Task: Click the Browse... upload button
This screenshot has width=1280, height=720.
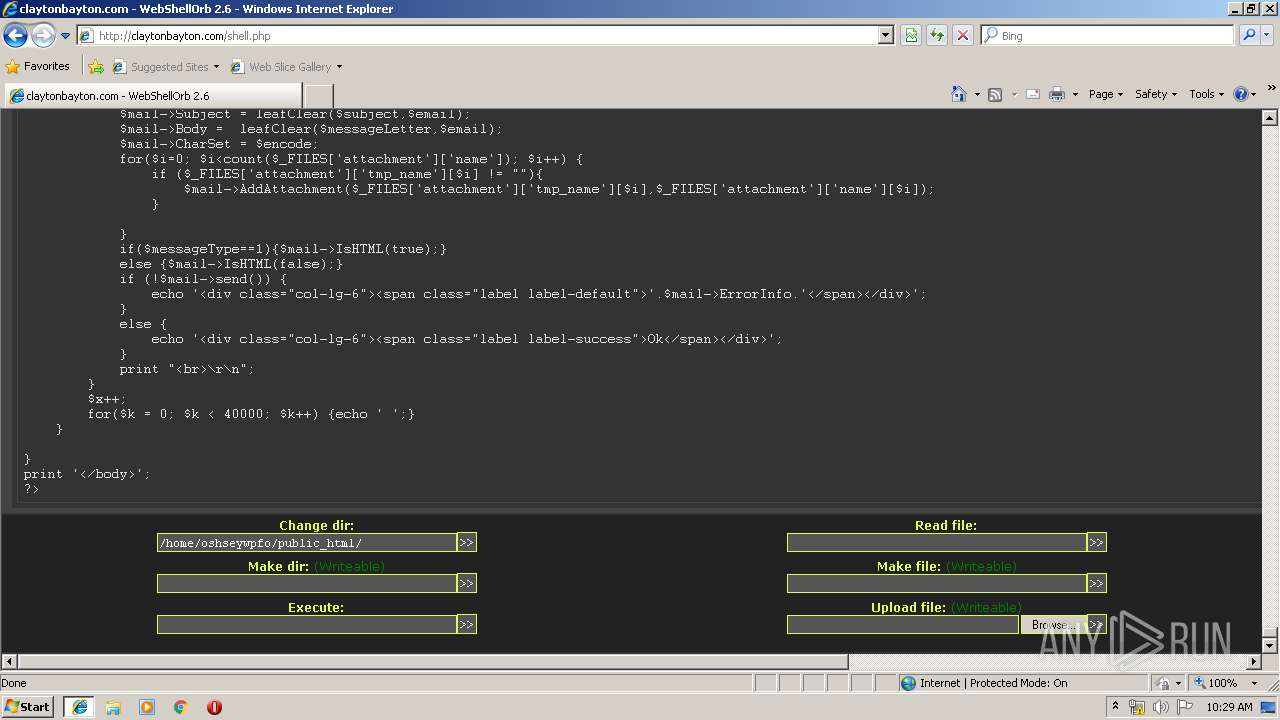Action: click(1053, 625)
